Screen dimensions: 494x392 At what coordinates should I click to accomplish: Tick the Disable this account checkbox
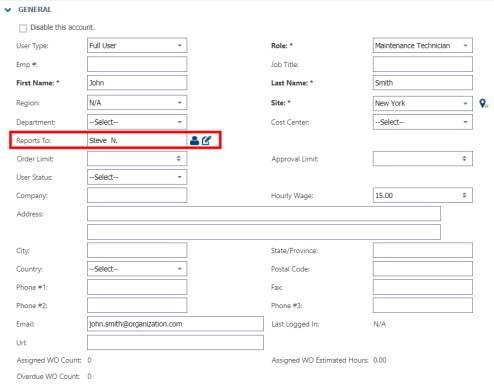pyautogui.click(x=23, y=28)
